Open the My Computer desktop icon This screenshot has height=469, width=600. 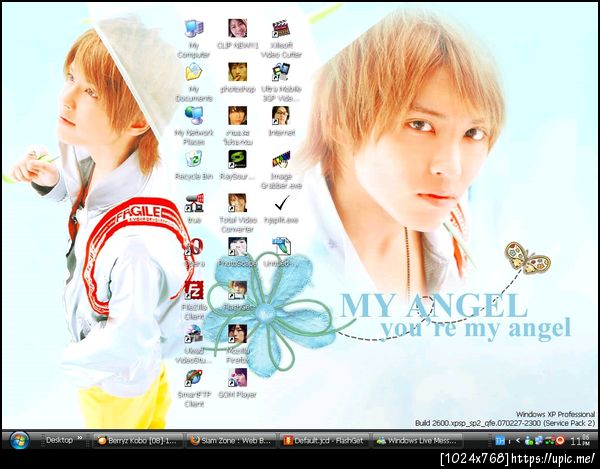194,29
